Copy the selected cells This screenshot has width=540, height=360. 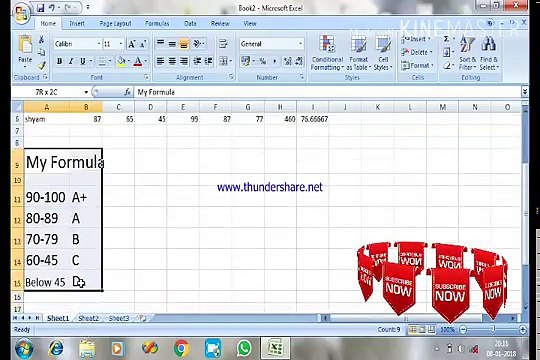[x=41, y=52]
